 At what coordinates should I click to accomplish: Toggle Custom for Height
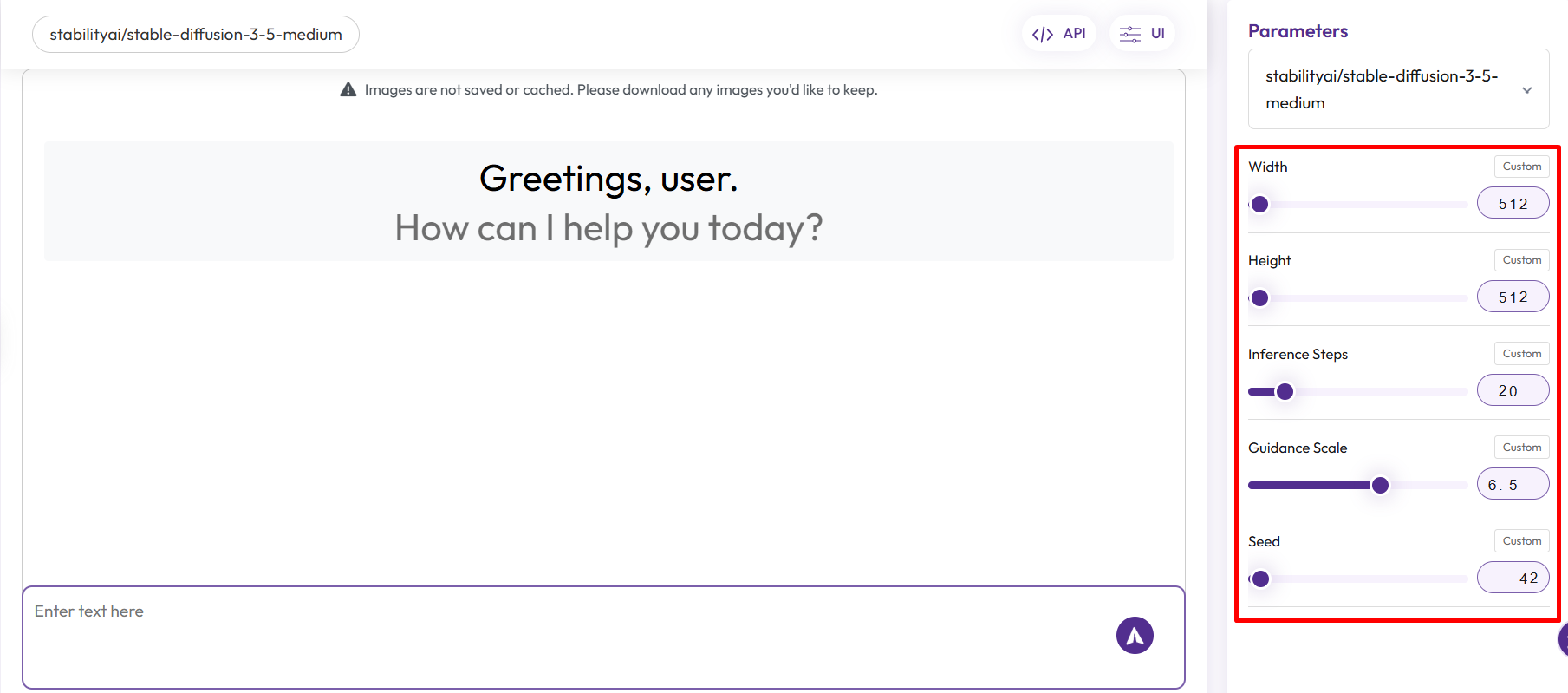click(1521, 260)
